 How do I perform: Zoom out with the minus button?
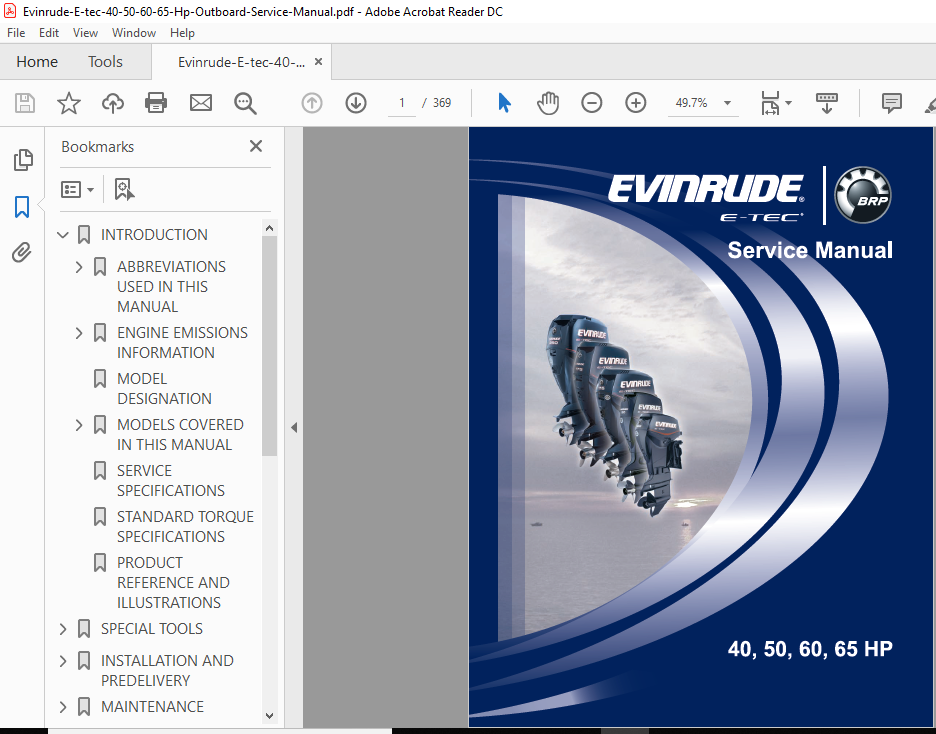(592, 103)
